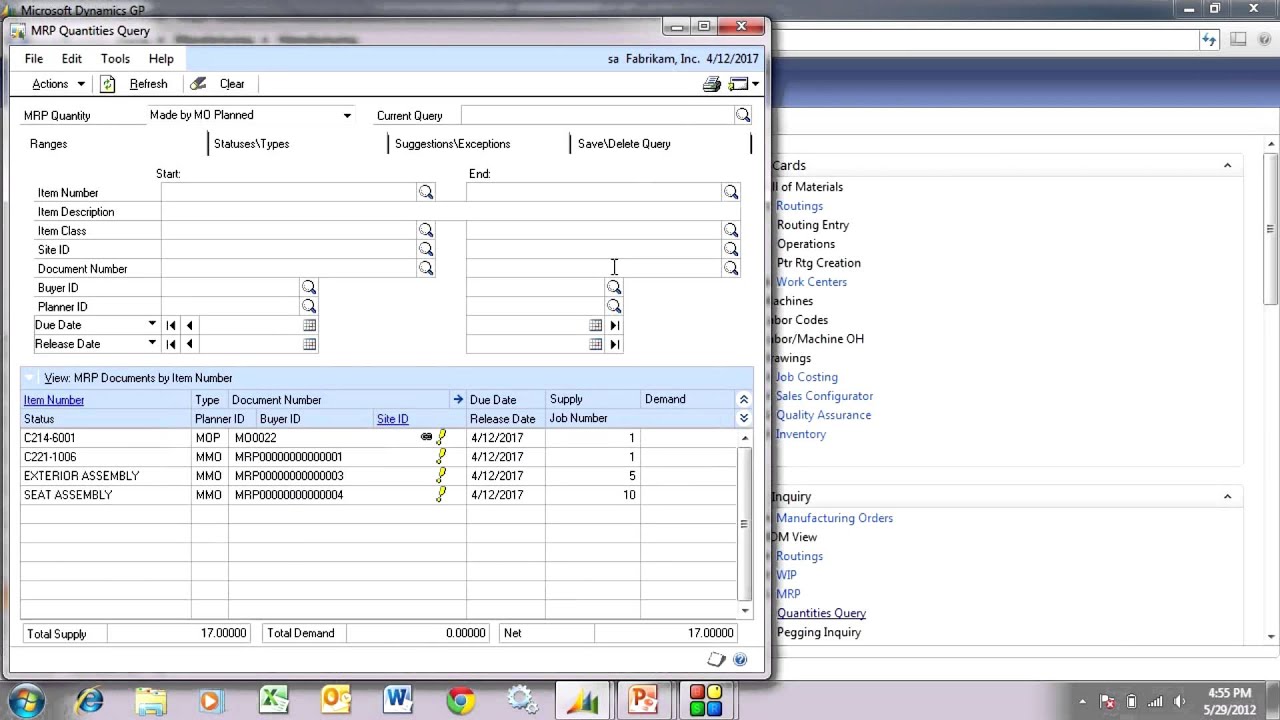Screen dimensions: 1280x720
Task: Click exclamation icon on C214-6001 row
Action: click(x=441, y=437)
